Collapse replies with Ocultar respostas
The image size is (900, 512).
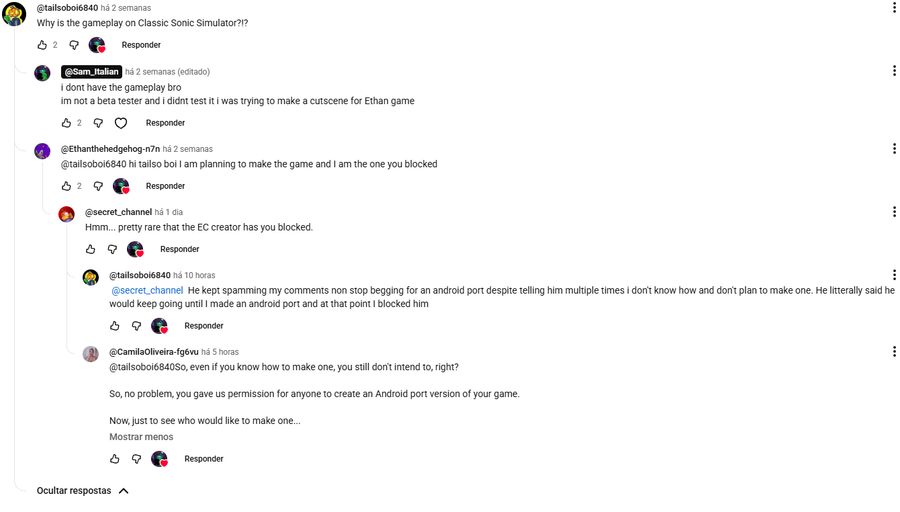(x=83, y=491)
